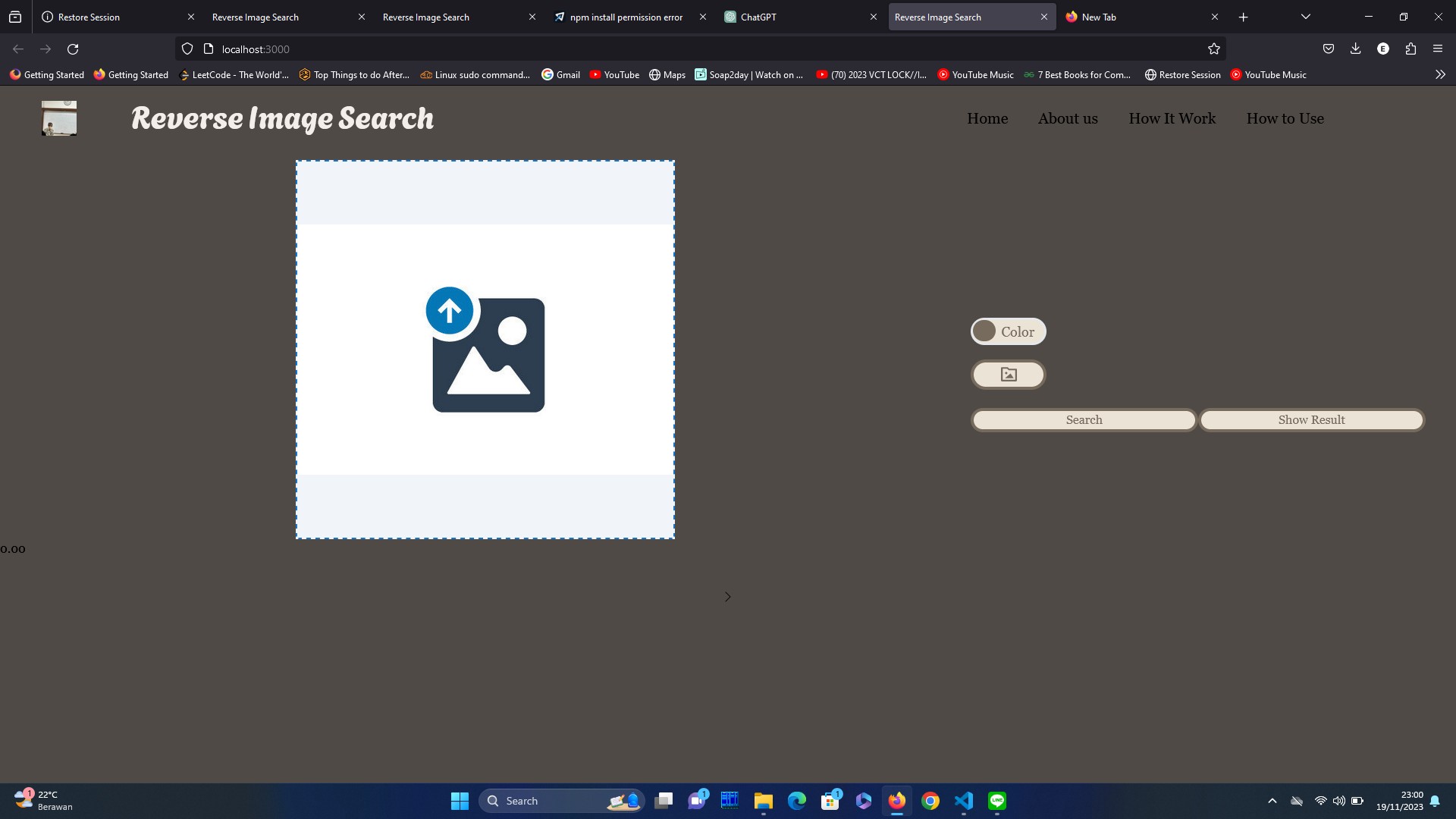The width and height of the screenshot is (1456, 819).
Task: Show more bookmarks with double chevron
Action: pos(1440,74)
